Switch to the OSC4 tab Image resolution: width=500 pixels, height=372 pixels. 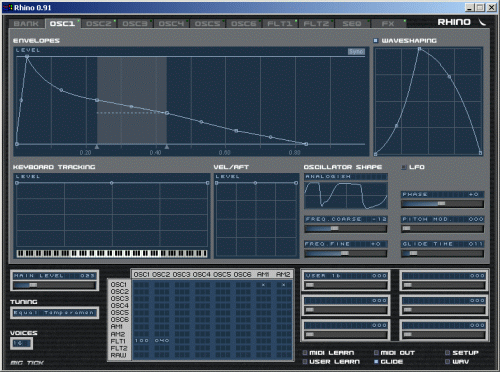171,24
